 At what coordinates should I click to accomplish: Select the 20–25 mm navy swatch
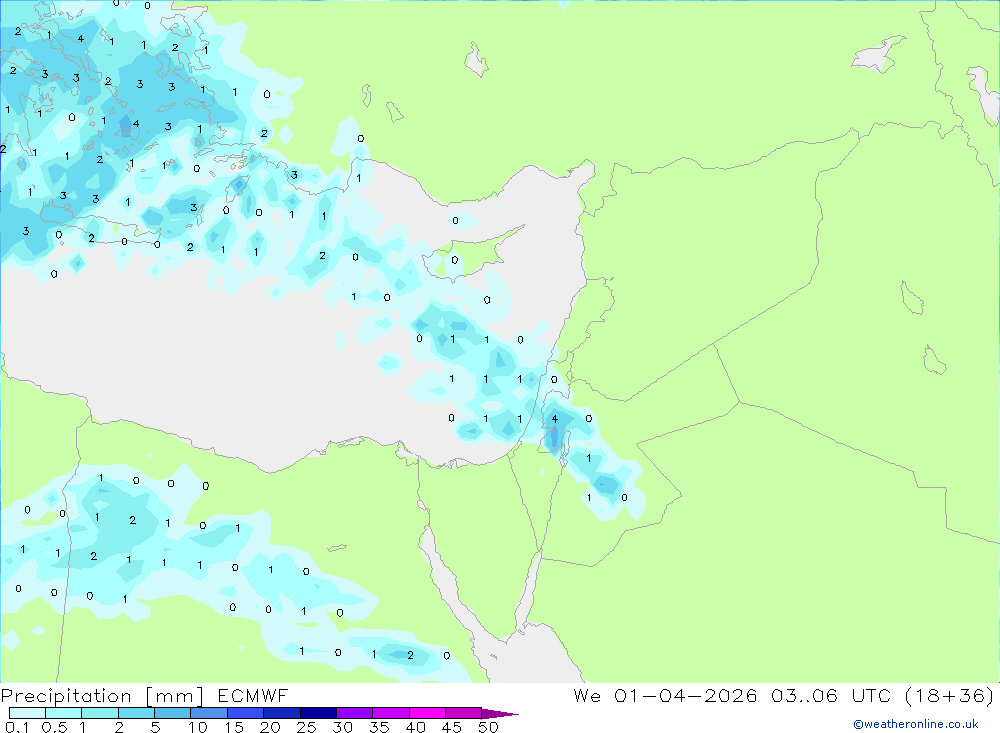281,713
